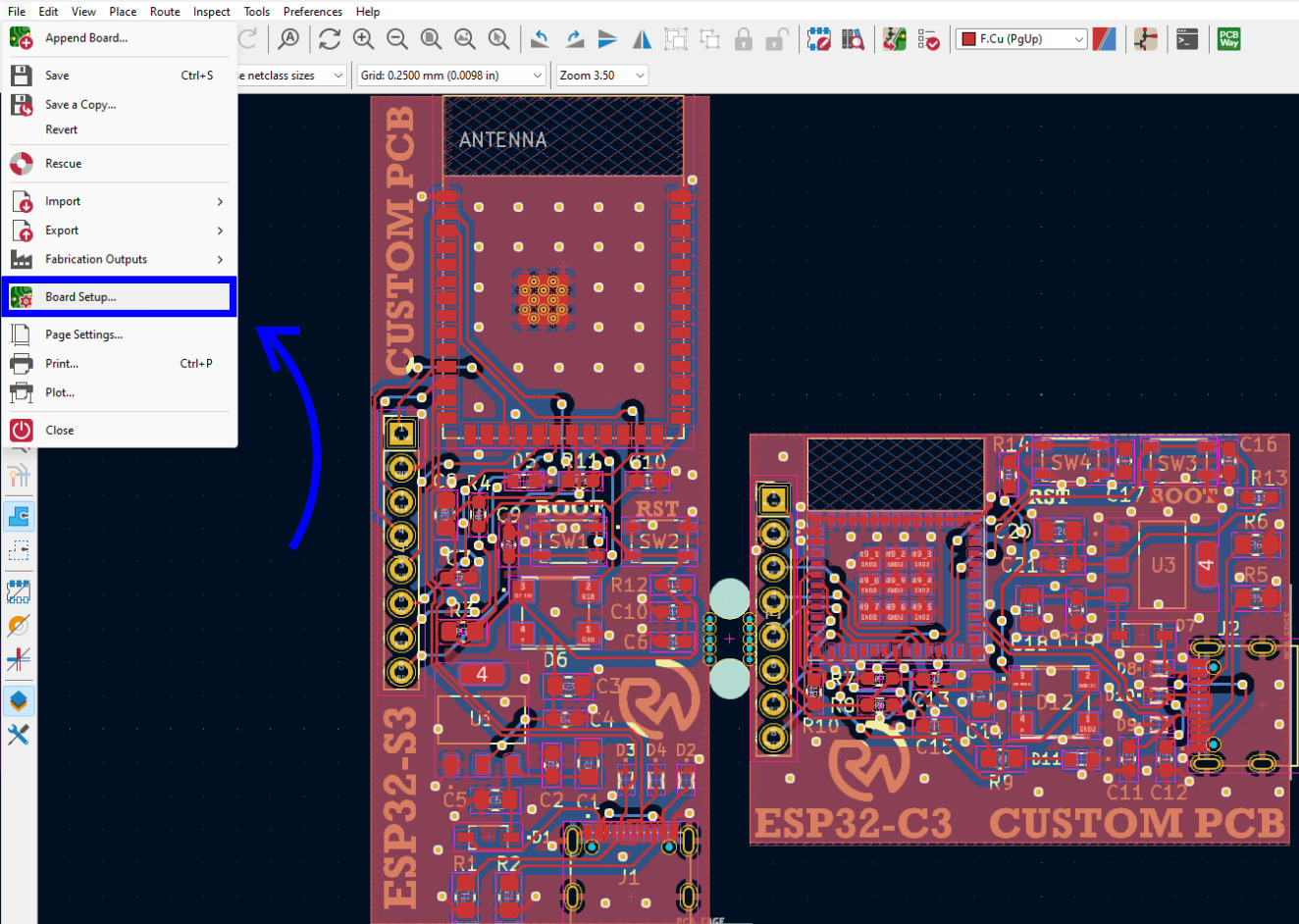
Task: Click the layer pair selector icon
Action: pos(1105,39)
